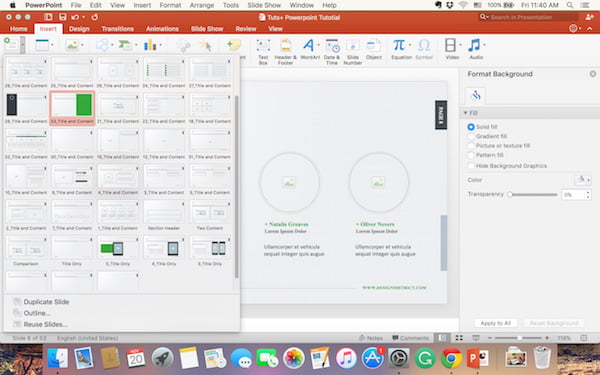Open the Video dropdown arrow
The width and height of the screenshot is (600, 375).
[460, 45]
